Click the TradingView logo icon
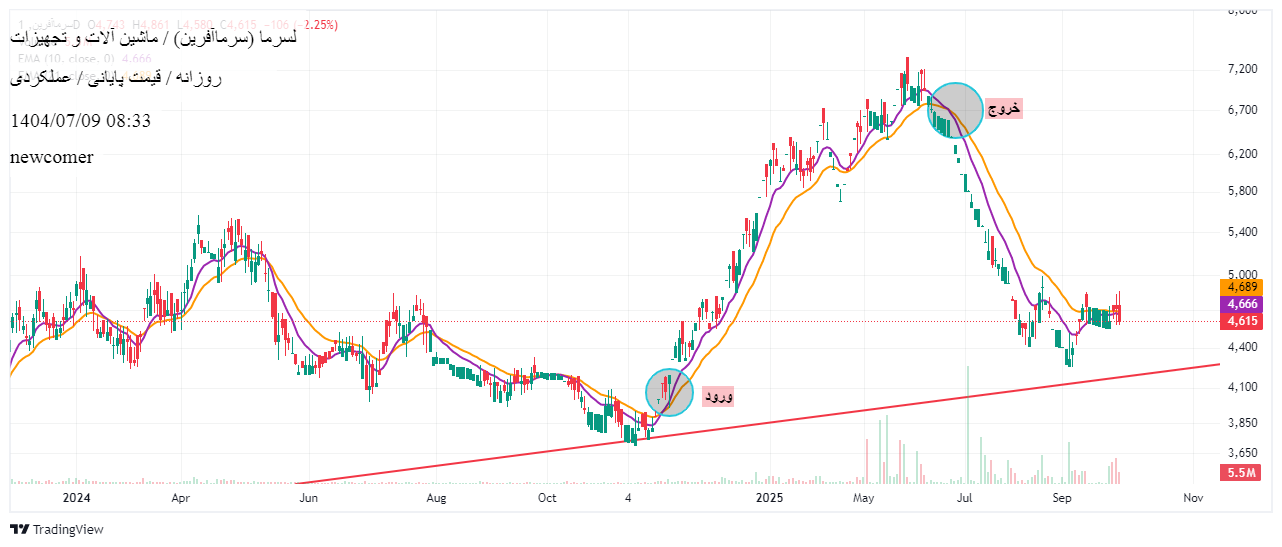Image resolution: width=1282 pixels, height=547 pixels. (x=19, y=530)
